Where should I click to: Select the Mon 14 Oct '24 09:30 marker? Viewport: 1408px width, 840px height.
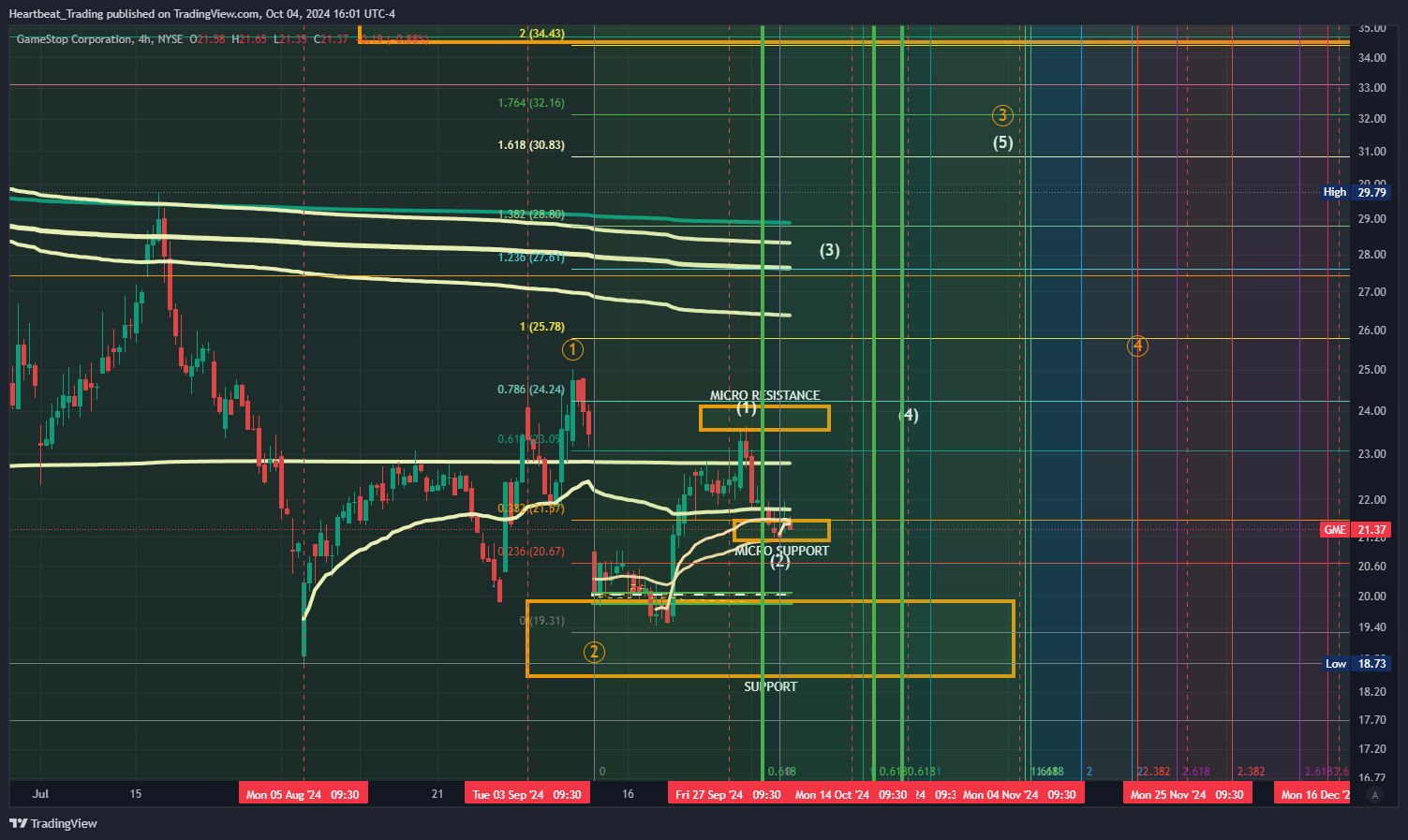coord(851,794)
